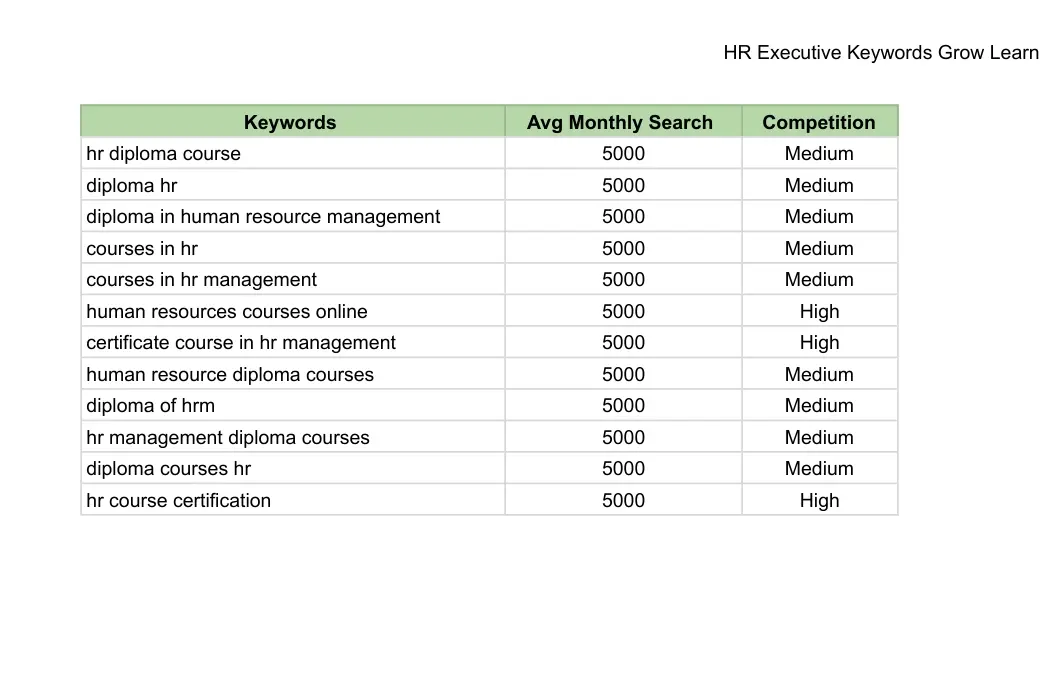
Task: Select the "courses in hr management" cell
Action: tap(201, 280)
